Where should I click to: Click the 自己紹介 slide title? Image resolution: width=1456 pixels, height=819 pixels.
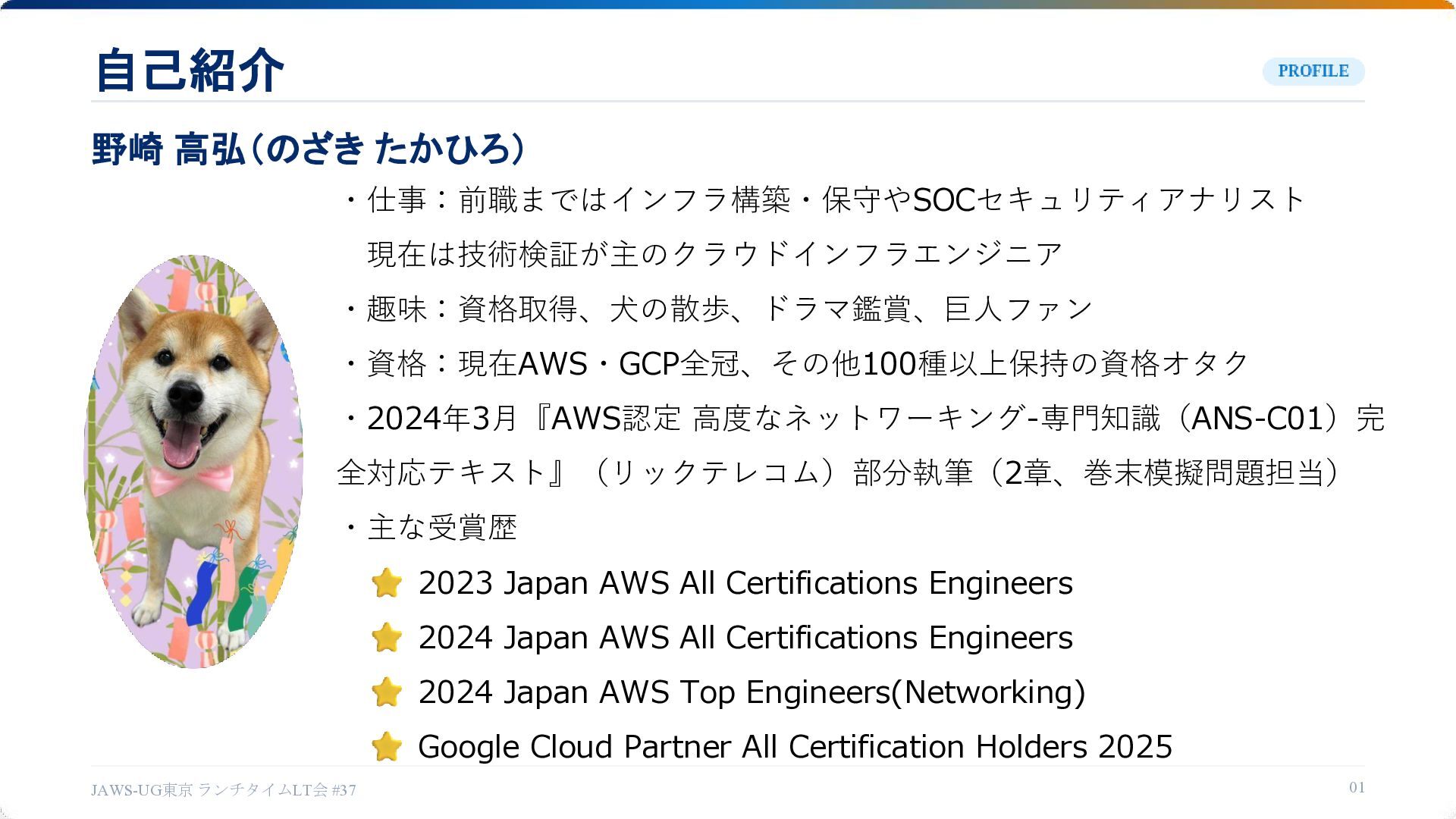[x=189, y=70]
